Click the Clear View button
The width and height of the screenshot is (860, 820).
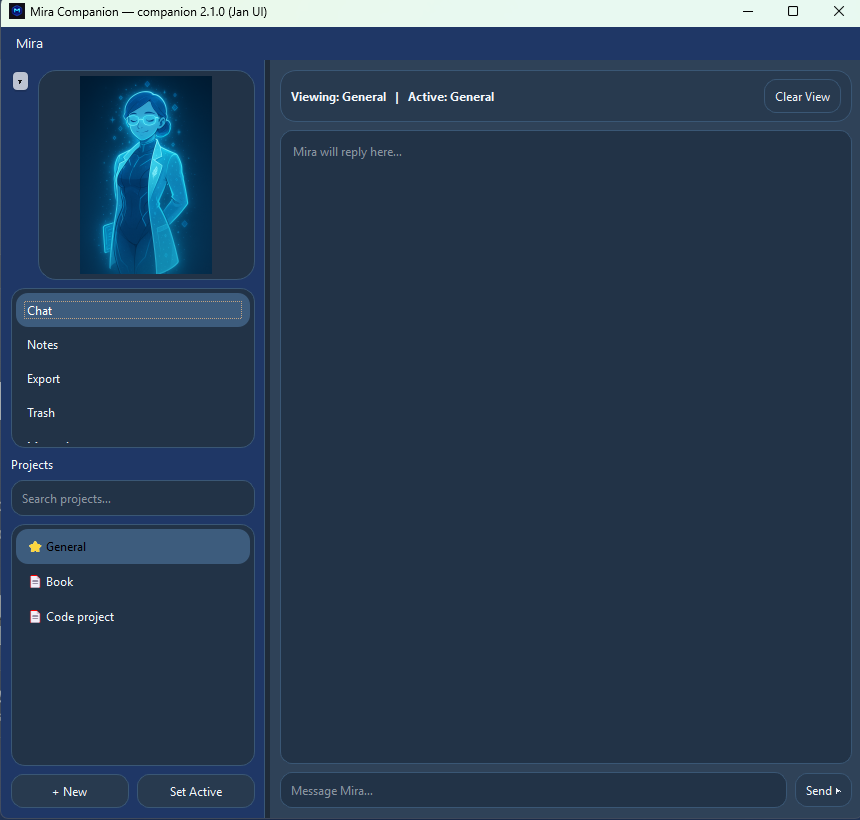pos(802,97)
